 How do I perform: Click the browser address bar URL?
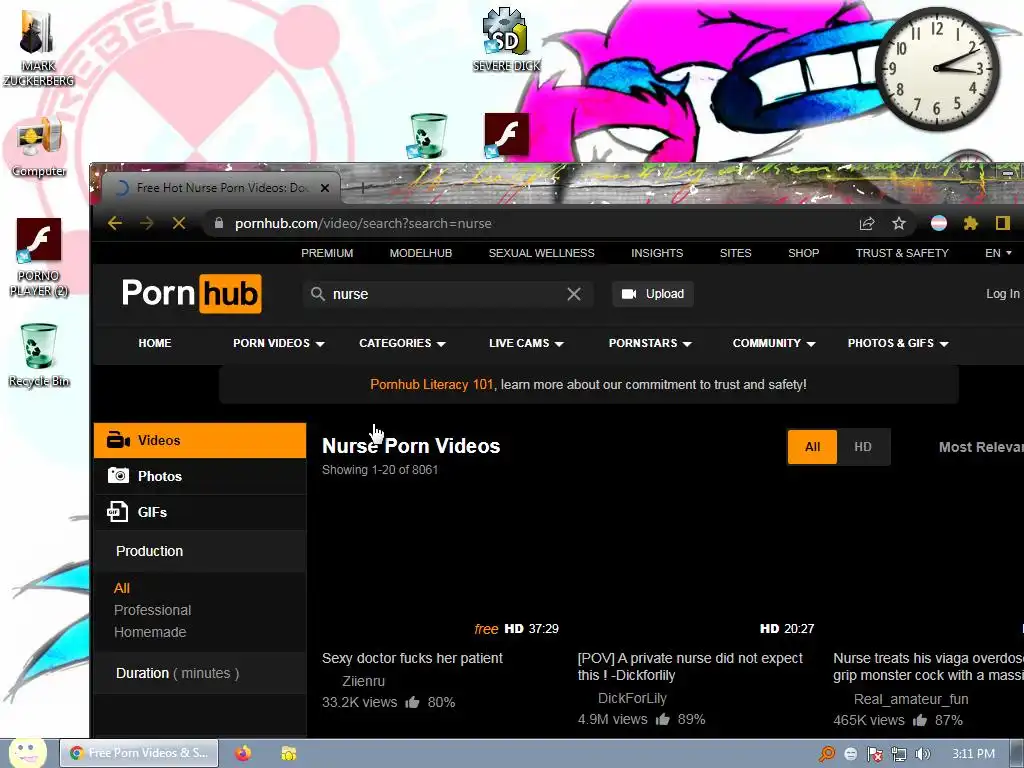click(363, 223)
